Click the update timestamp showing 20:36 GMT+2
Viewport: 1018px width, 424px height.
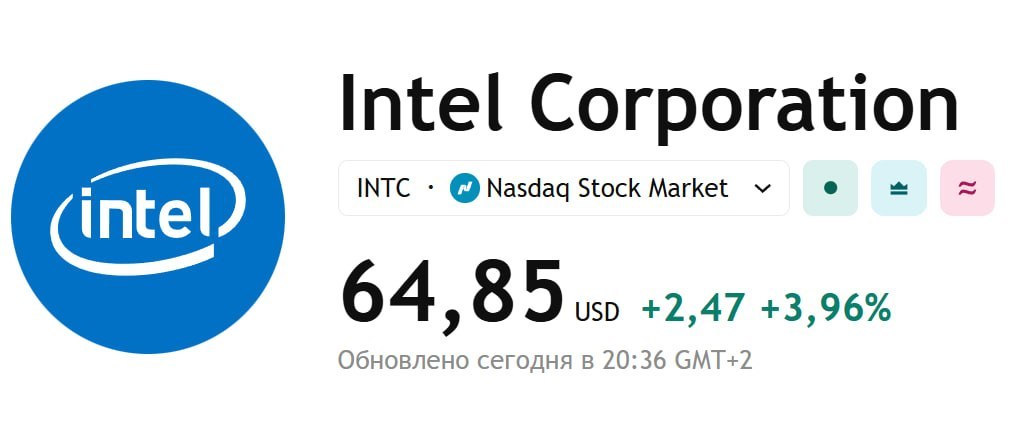click(545, 360)
